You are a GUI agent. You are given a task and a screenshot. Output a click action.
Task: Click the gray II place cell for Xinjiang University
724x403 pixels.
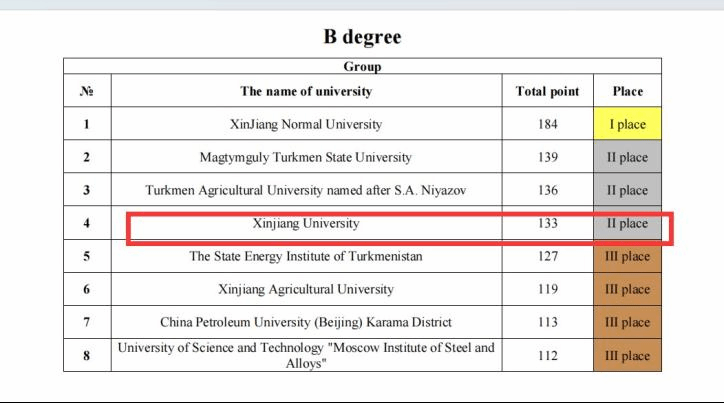[x=627, y=223]
